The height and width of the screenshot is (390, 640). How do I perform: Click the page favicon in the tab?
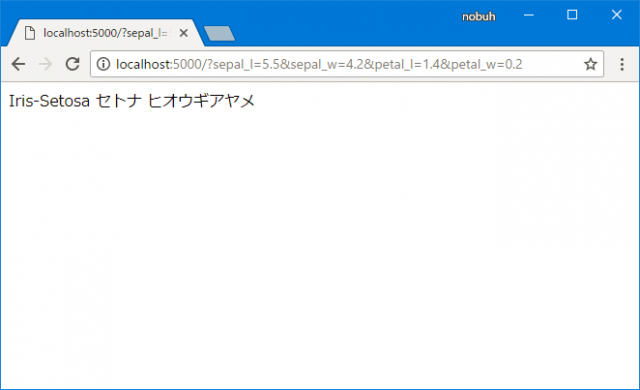pyautogui.click(x=30, y=33)
